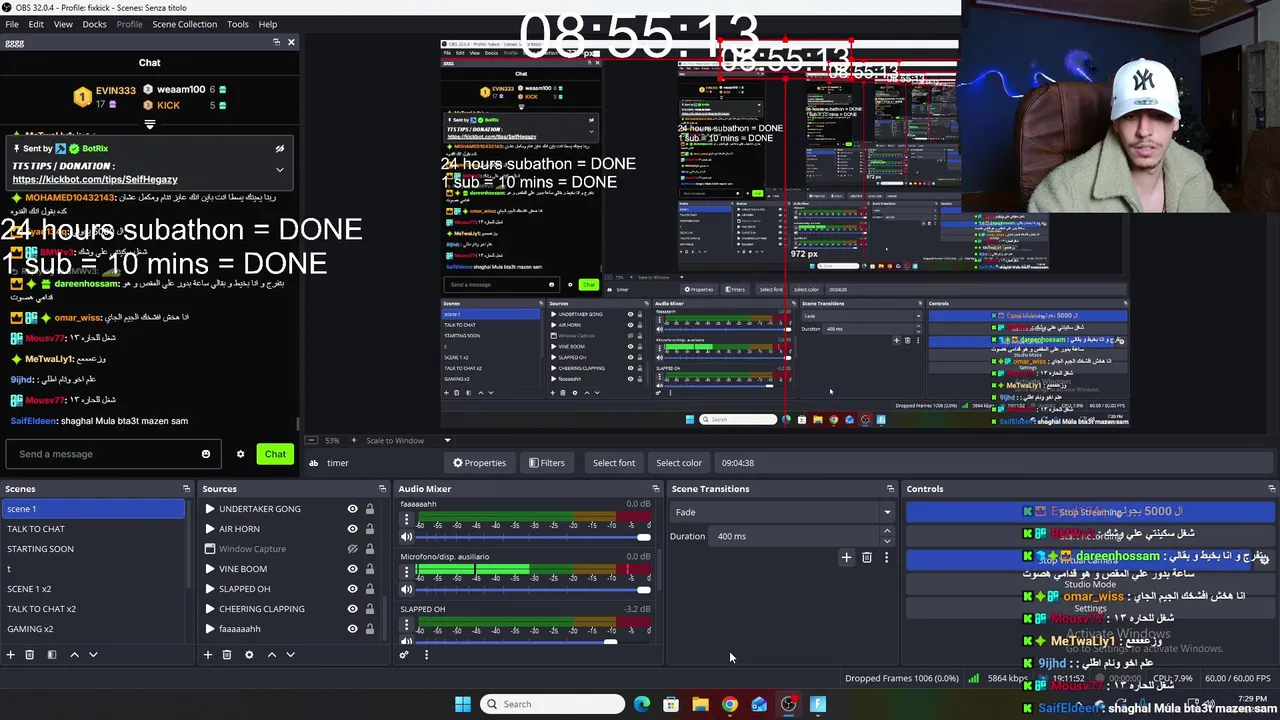
Task: Move source down in Sources dock
Action: click(x=290, y=655)
